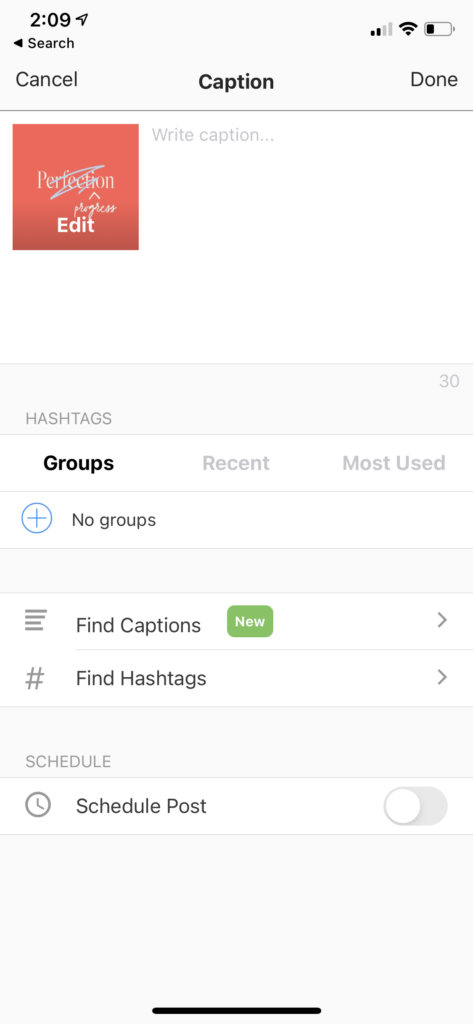
Task: Tap the location arrow next to the time
Action: pos(82,20)
